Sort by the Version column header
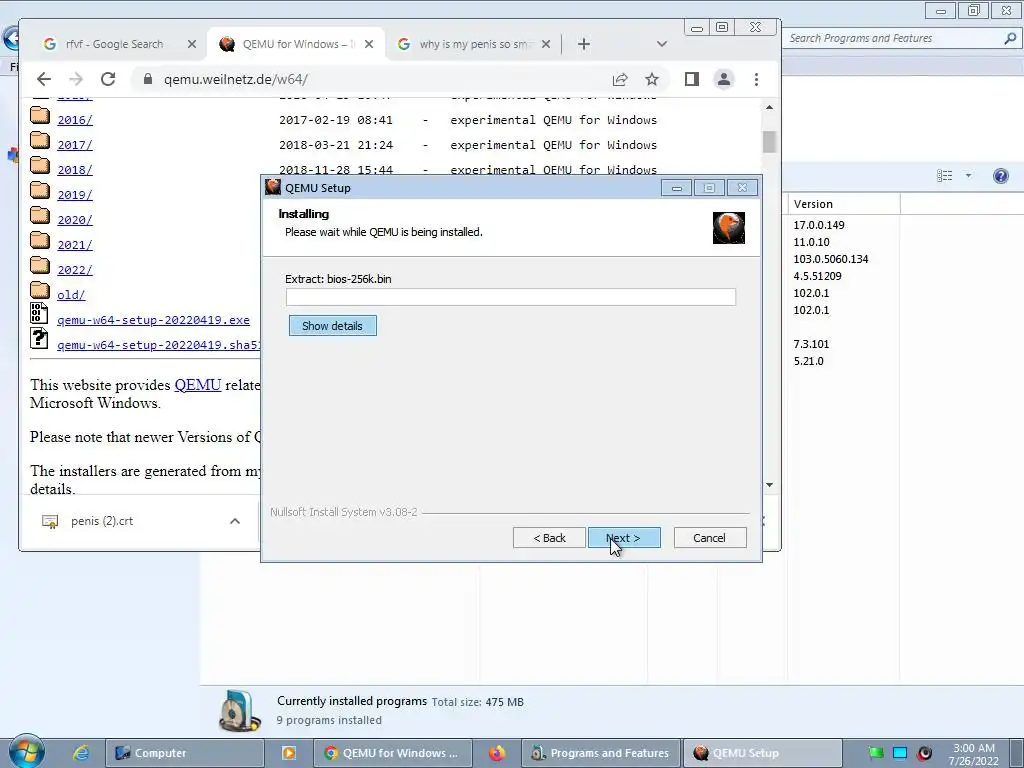Image resolution: width=1024 pixels, height=768 pixels. pos(843,204)
